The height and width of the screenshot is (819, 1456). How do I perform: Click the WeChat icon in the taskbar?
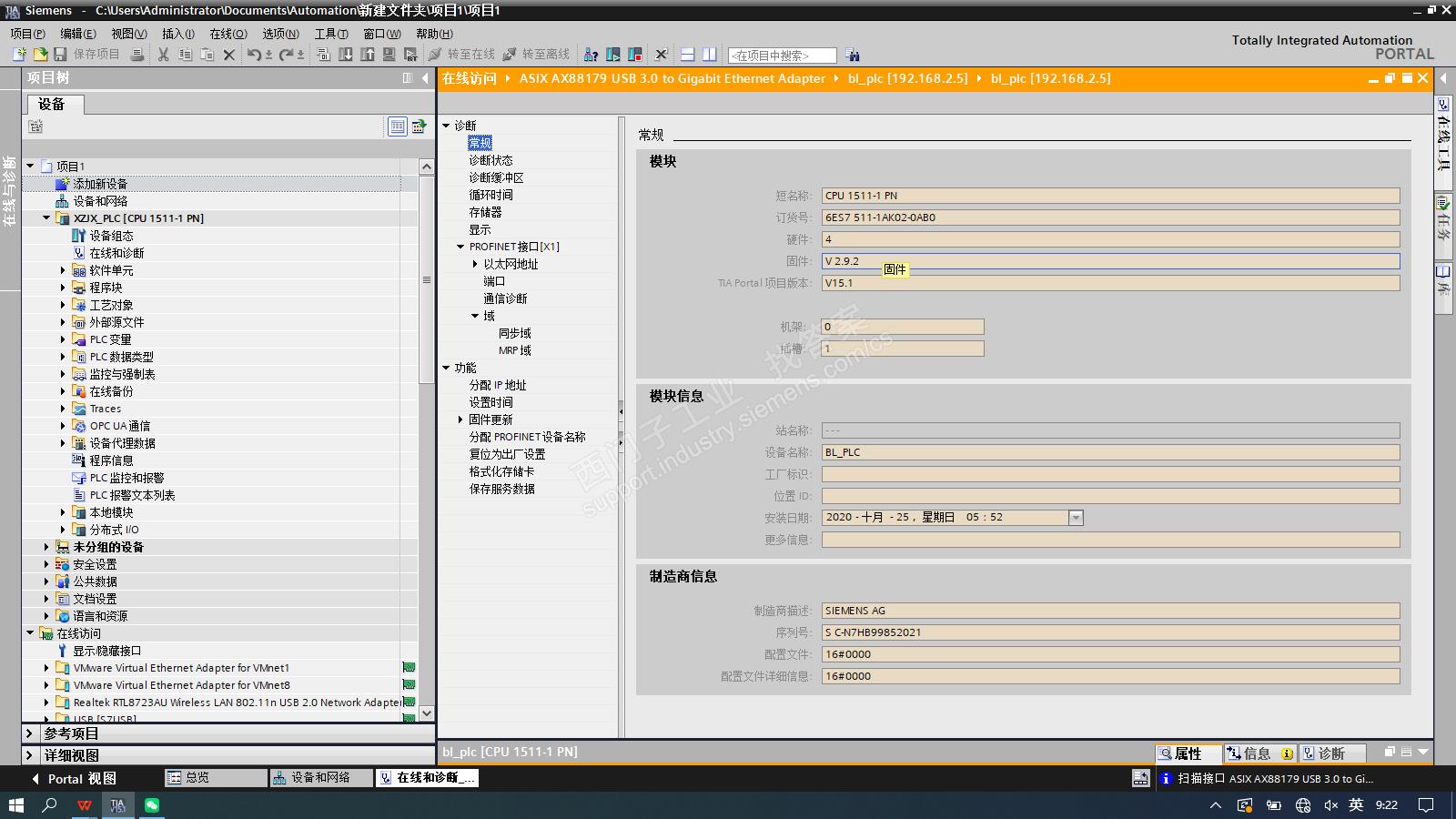(152, 805)
